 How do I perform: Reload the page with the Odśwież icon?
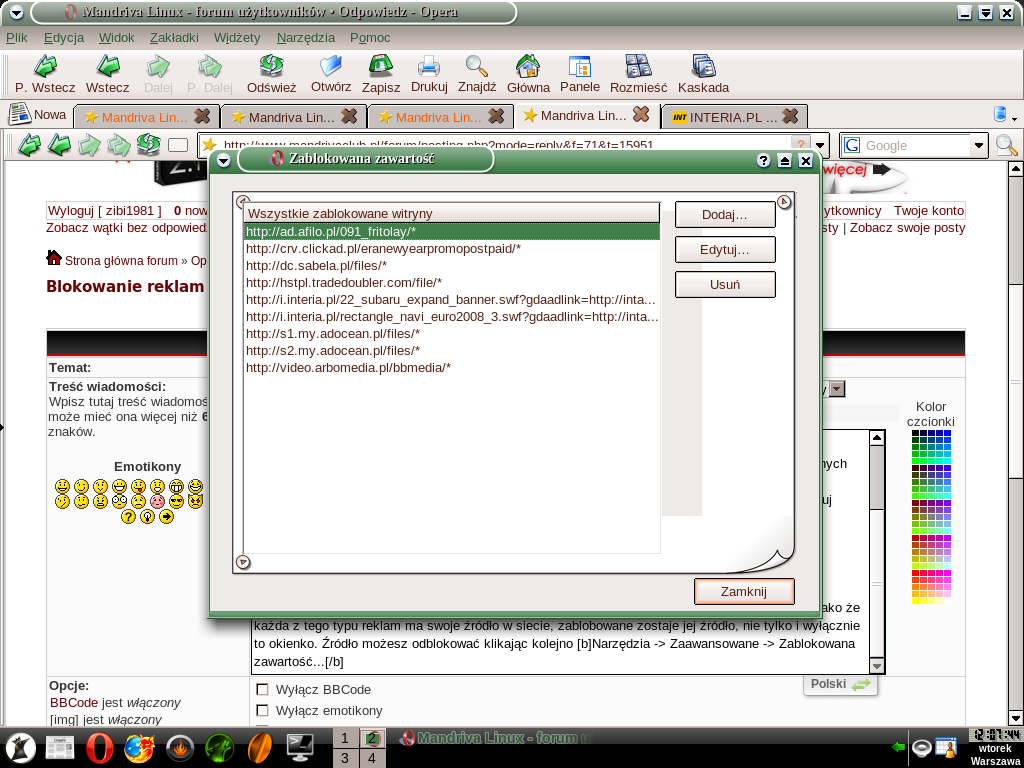[271, 66]
